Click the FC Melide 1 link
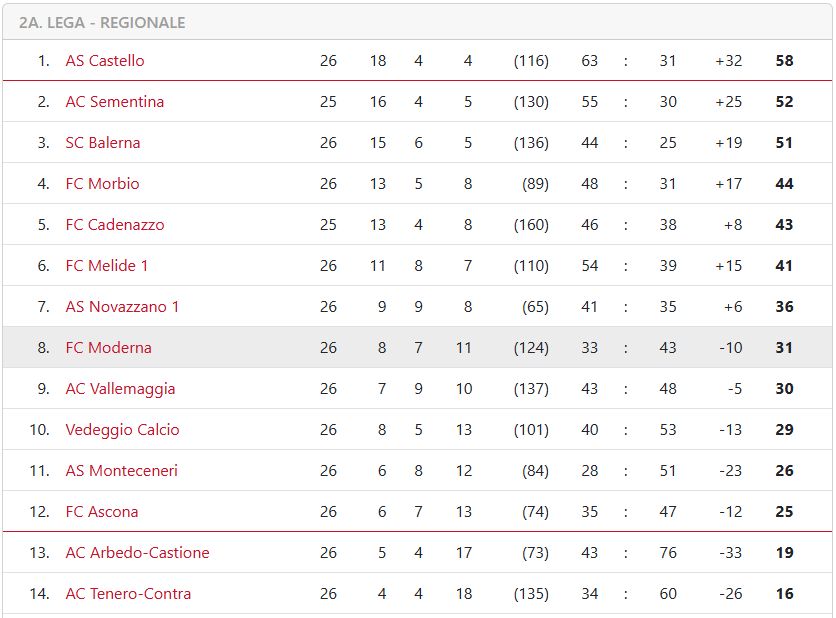 (107, 266)
